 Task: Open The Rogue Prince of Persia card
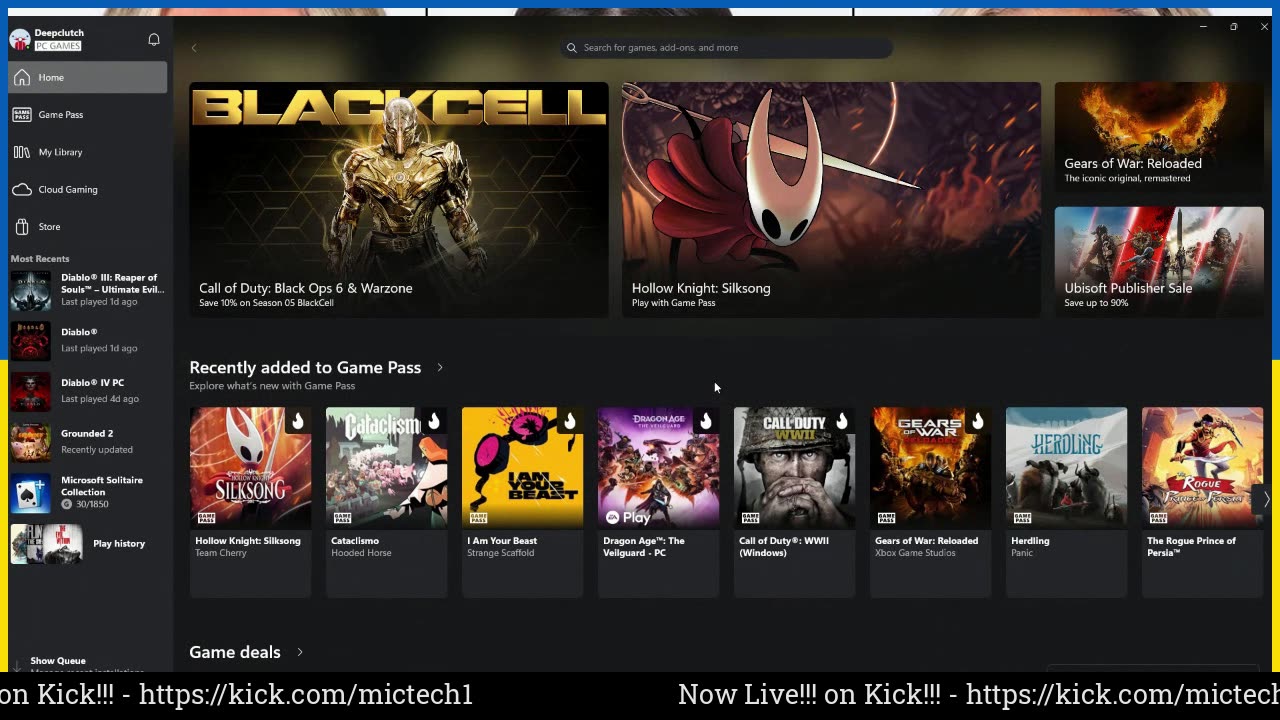tap(1202, 502)
